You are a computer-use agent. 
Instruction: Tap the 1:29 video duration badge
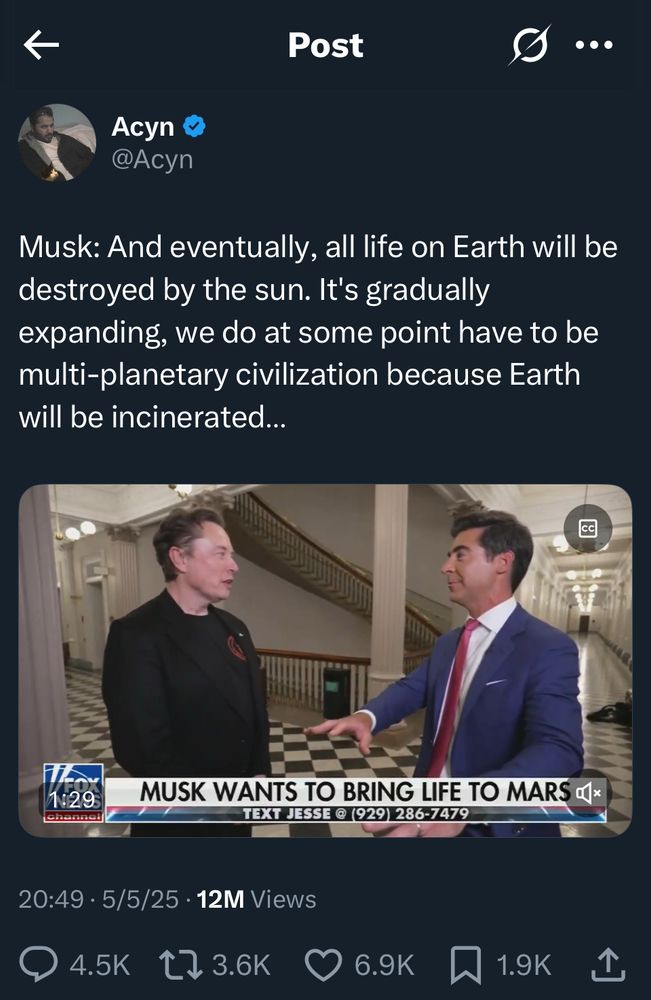coord(73,799)
